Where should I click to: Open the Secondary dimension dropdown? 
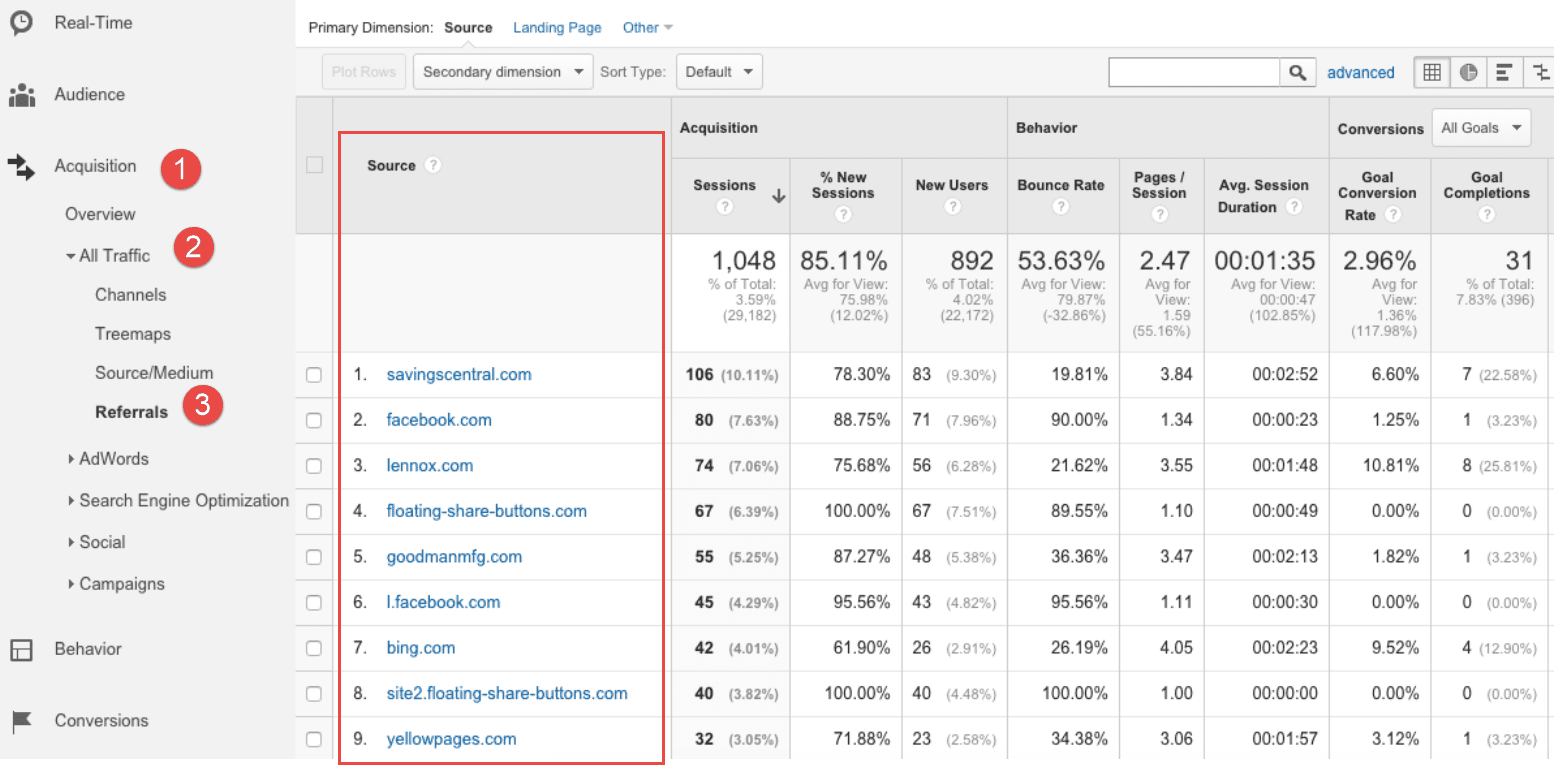click(x=503, y=72)
